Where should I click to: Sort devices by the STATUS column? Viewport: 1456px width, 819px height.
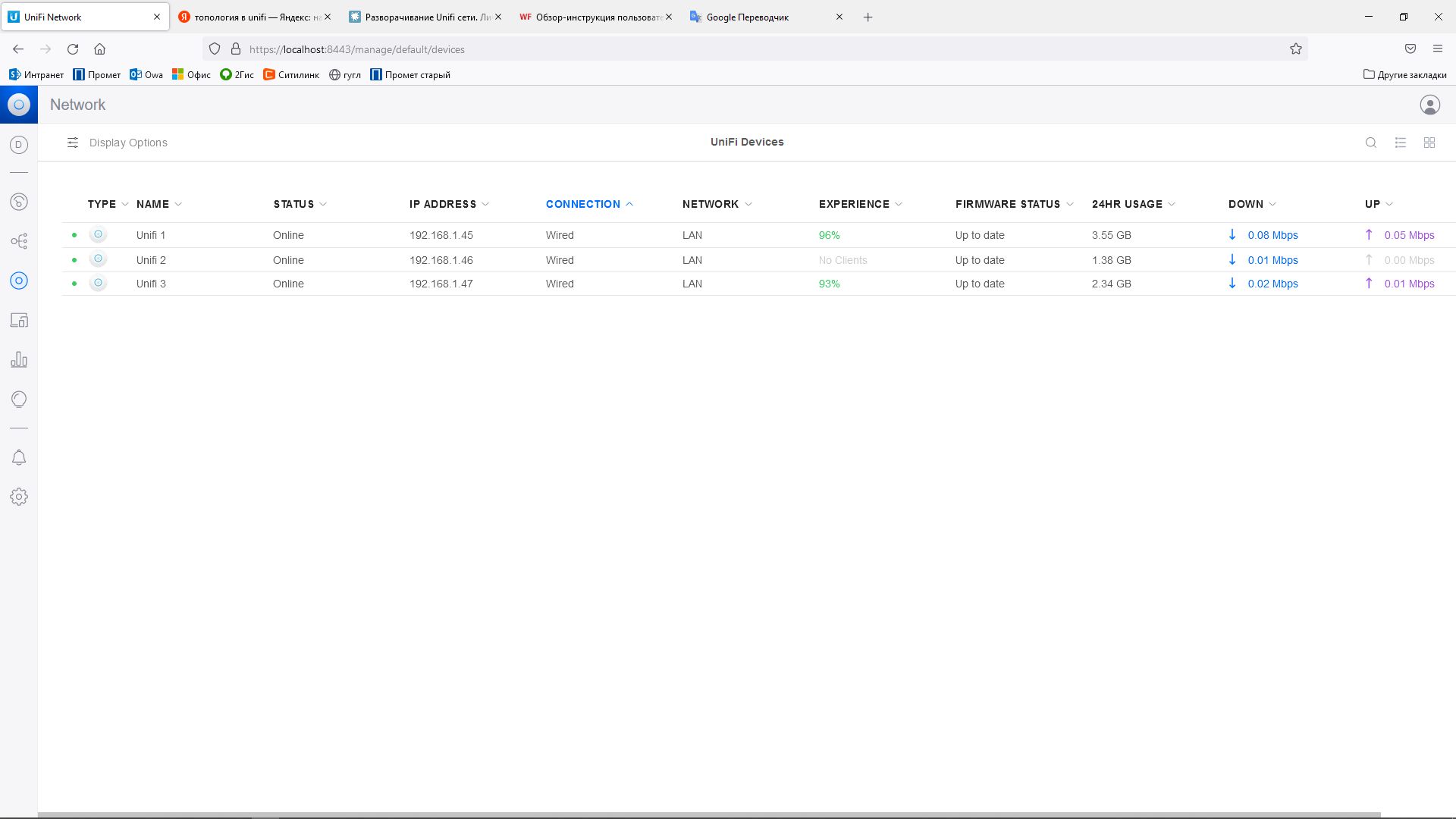click(x=300, y=204)
